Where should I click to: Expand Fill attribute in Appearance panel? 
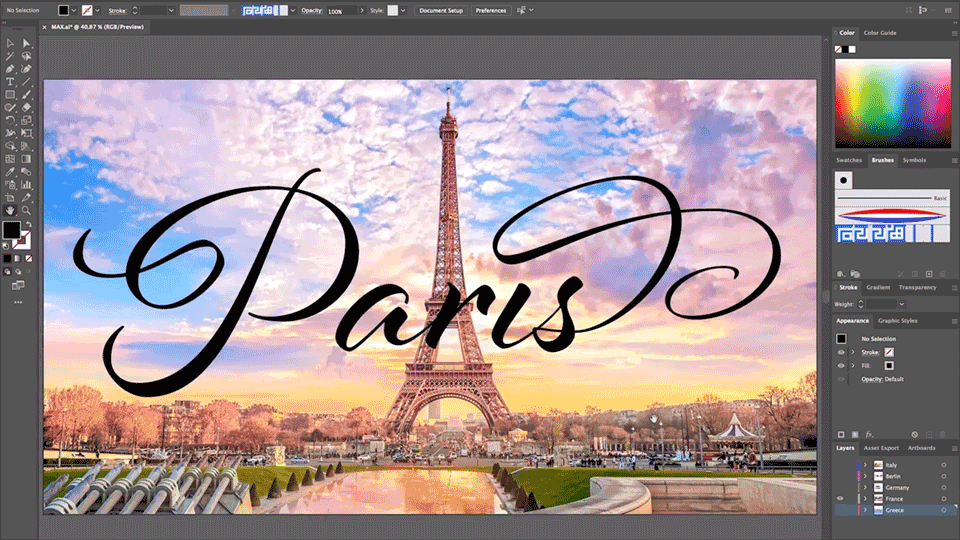[853, 366]
